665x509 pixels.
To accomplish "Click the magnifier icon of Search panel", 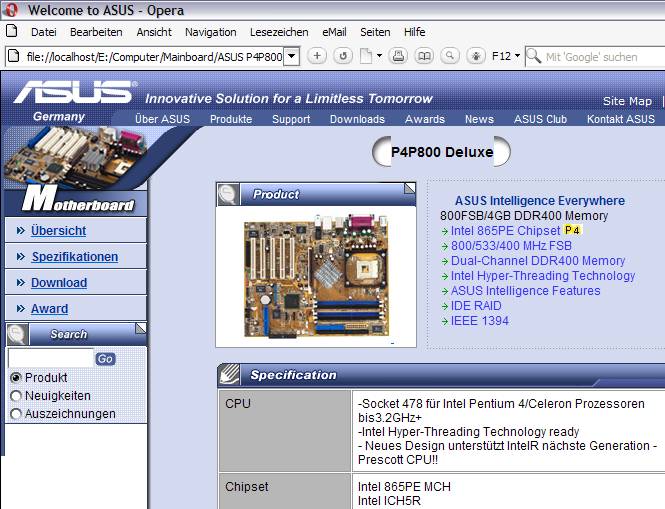I will pos(17,334).
